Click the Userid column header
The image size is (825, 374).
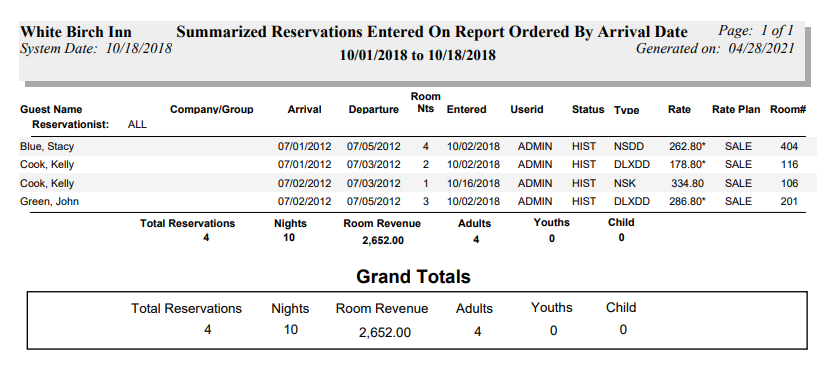pos(527,109)
